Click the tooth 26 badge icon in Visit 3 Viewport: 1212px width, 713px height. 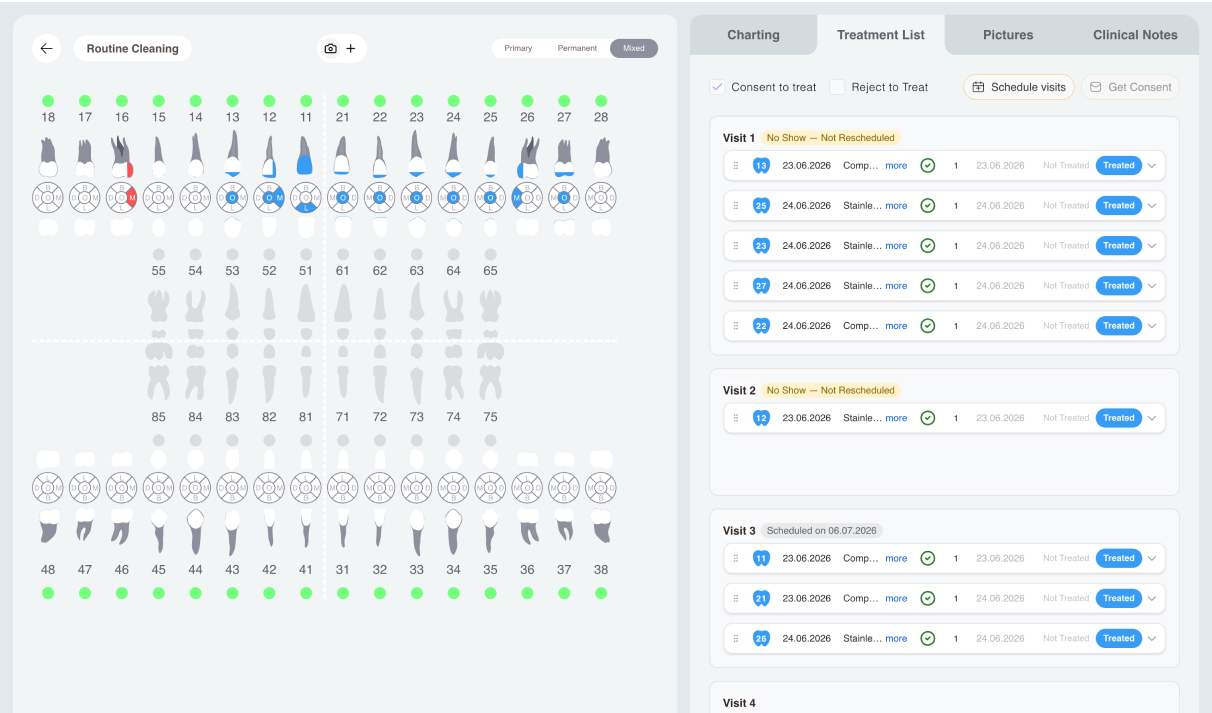coord(762,638)
